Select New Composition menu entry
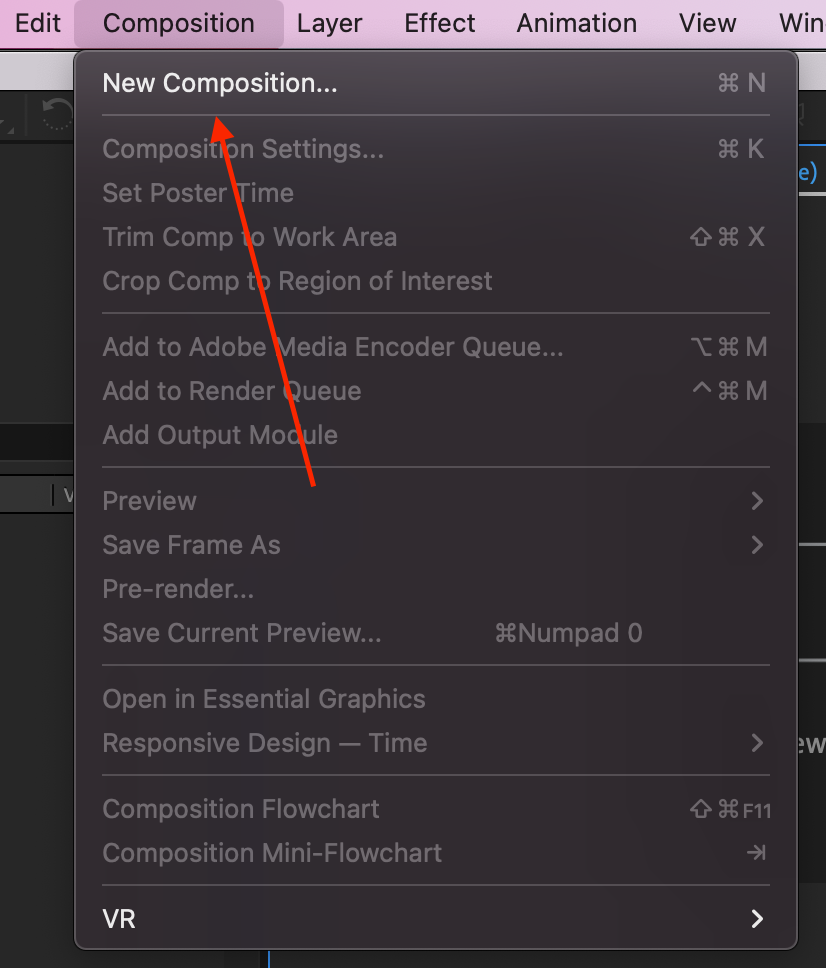The width and height of the screenshot is (826, 968). pos(220,84)
